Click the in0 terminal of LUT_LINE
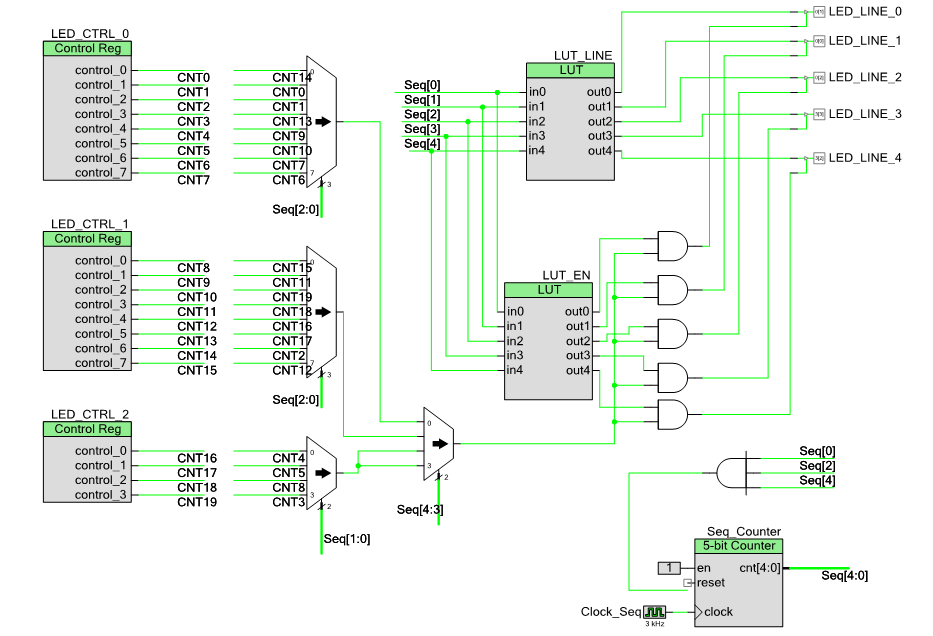The image size is (933, 636). coord(537,92)
